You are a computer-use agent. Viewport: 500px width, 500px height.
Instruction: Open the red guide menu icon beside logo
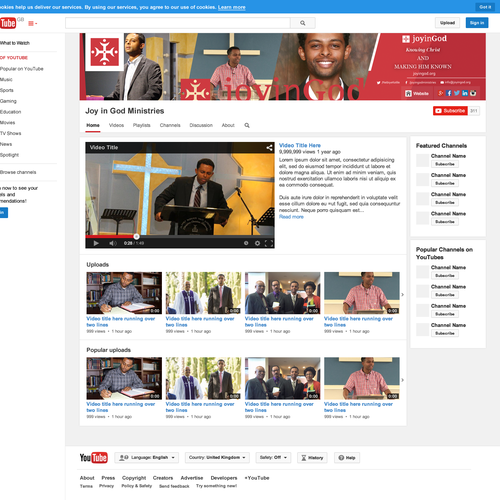click(x=32, y=23)
